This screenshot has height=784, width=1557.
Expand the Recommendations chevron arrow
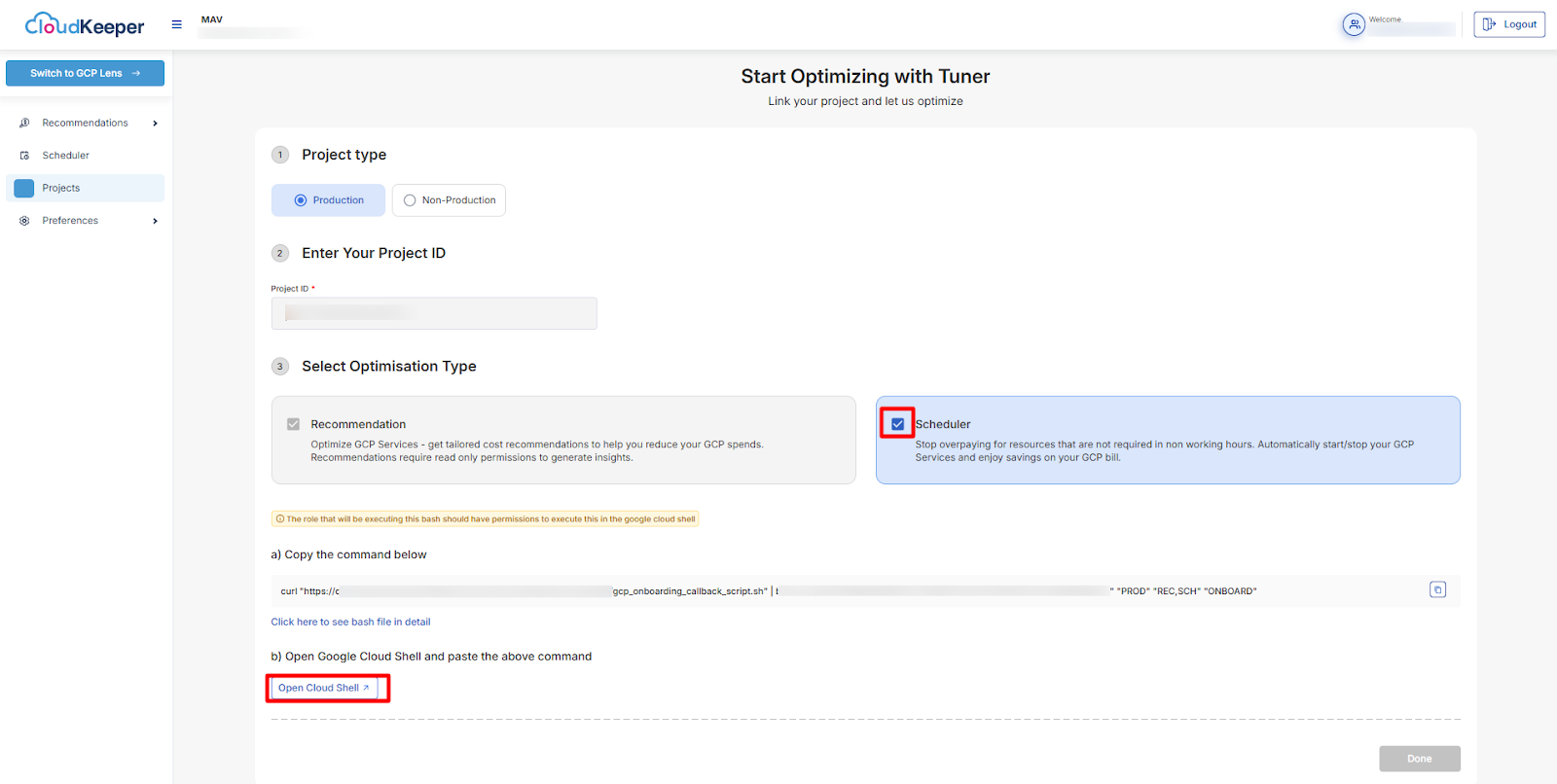point(155,124)
